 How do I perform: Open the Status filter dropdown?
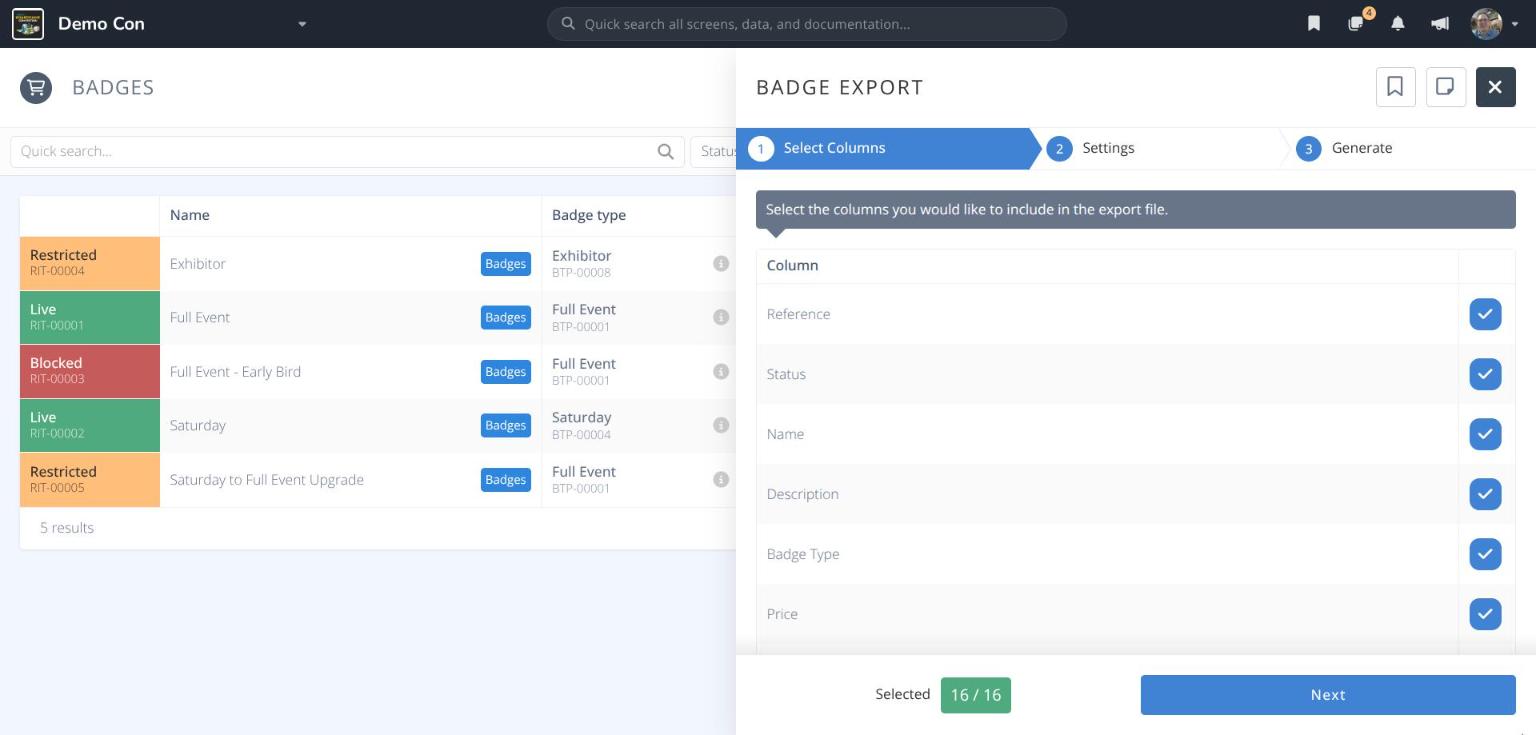[714, 152]
